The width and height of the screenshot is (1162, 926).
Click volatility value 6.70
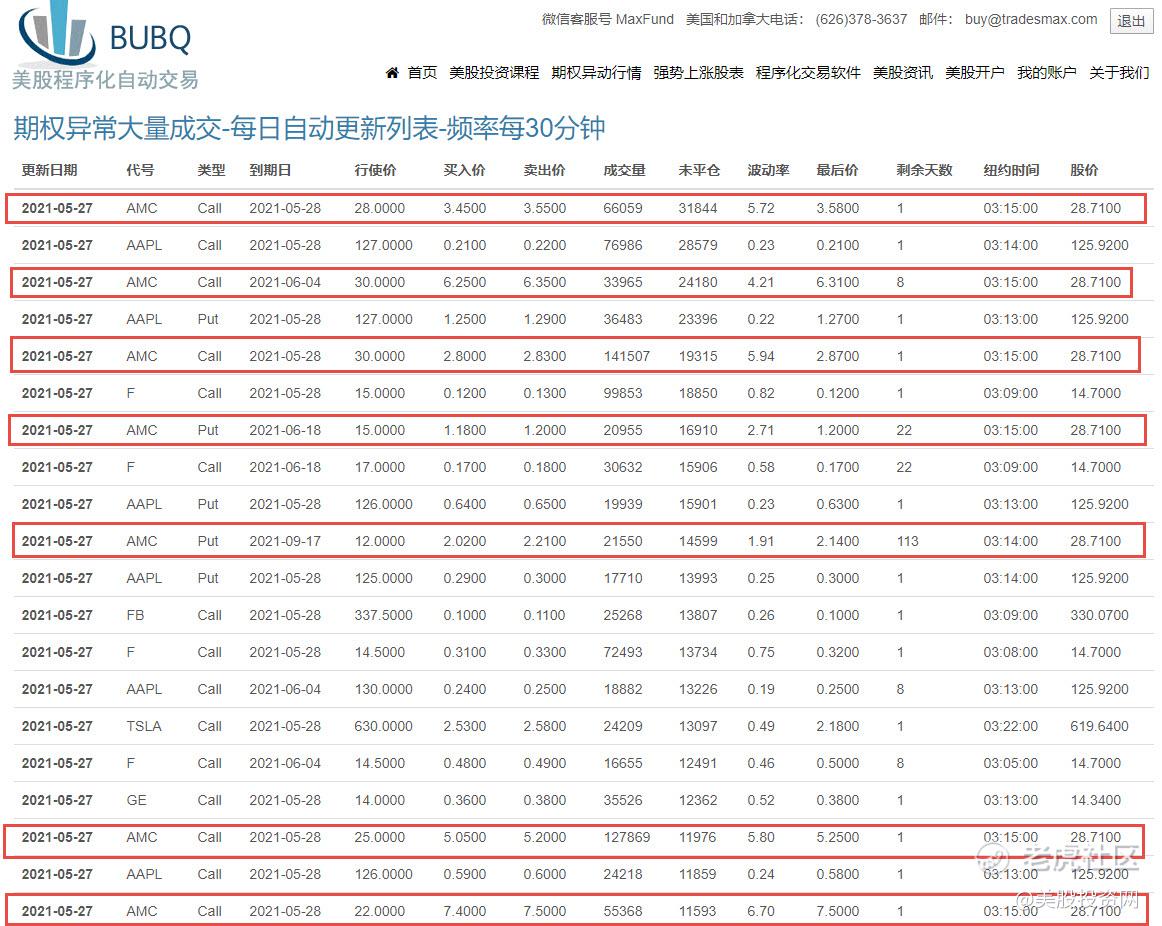pyautogui.click(x=760, y=911)
